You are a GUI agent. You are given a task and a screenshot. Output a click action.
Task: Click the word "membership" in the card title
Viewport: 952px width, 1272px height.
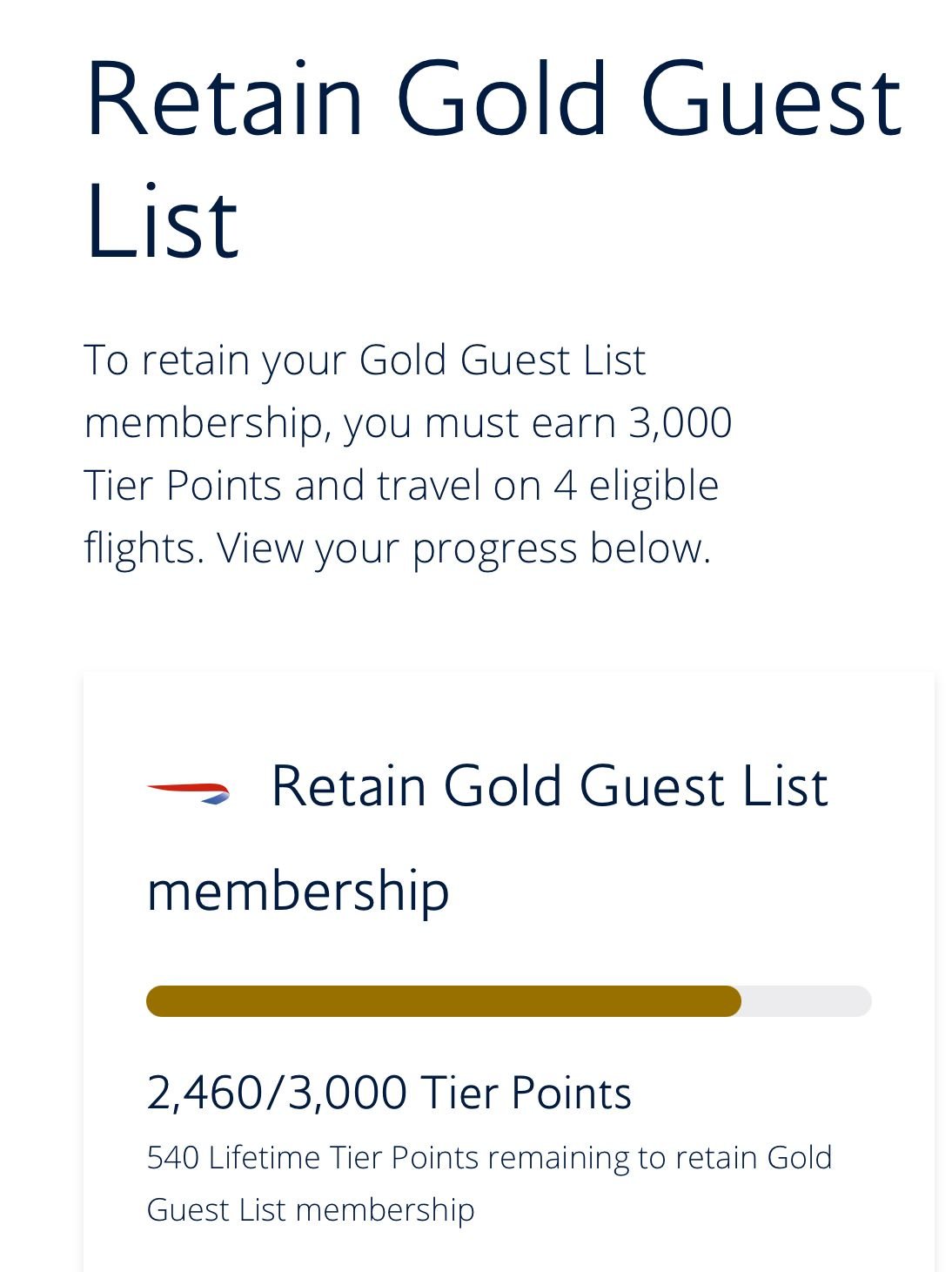[298, 891]
